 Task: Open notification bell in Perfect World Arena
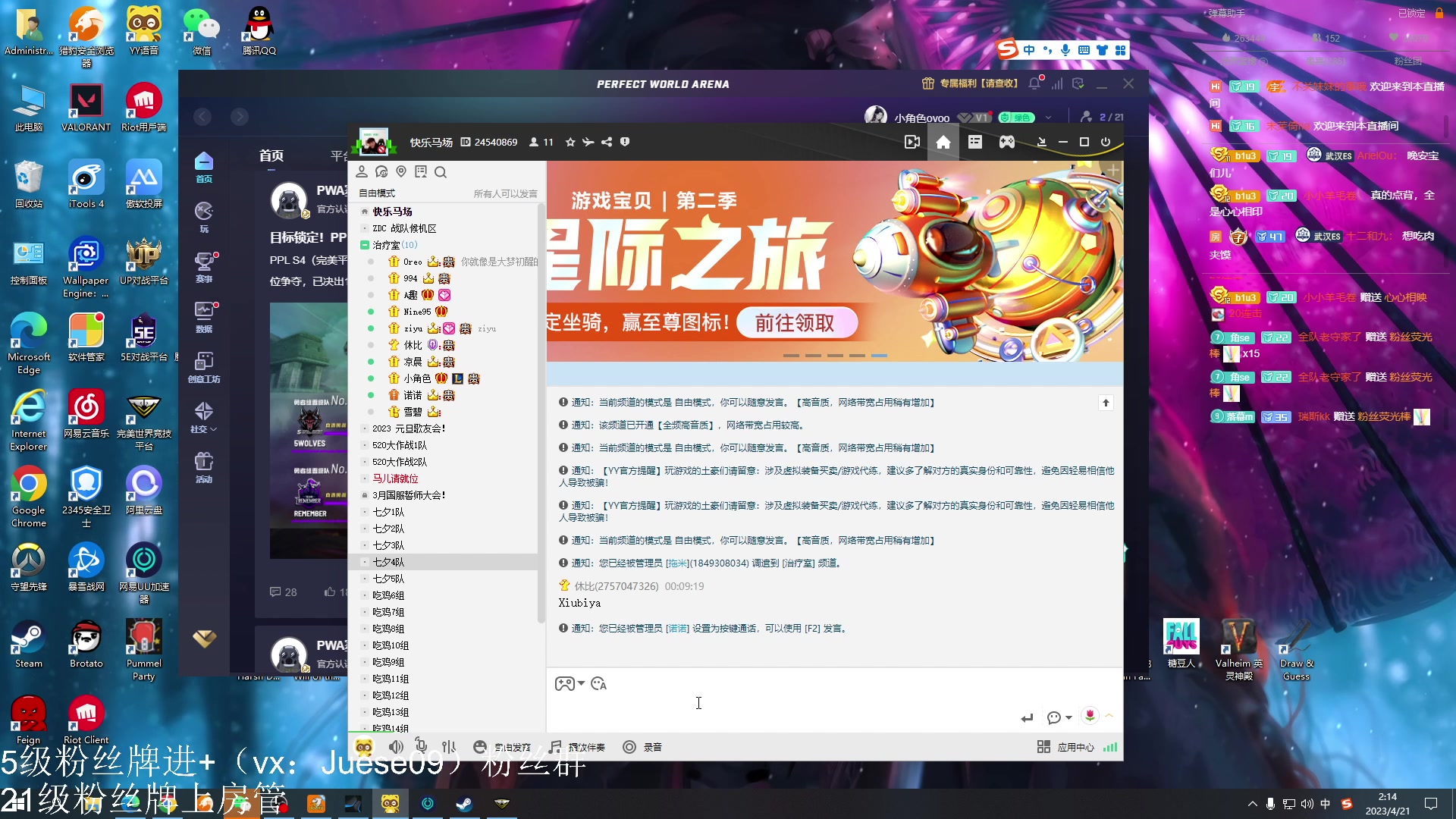click(x=1035, y=83)
